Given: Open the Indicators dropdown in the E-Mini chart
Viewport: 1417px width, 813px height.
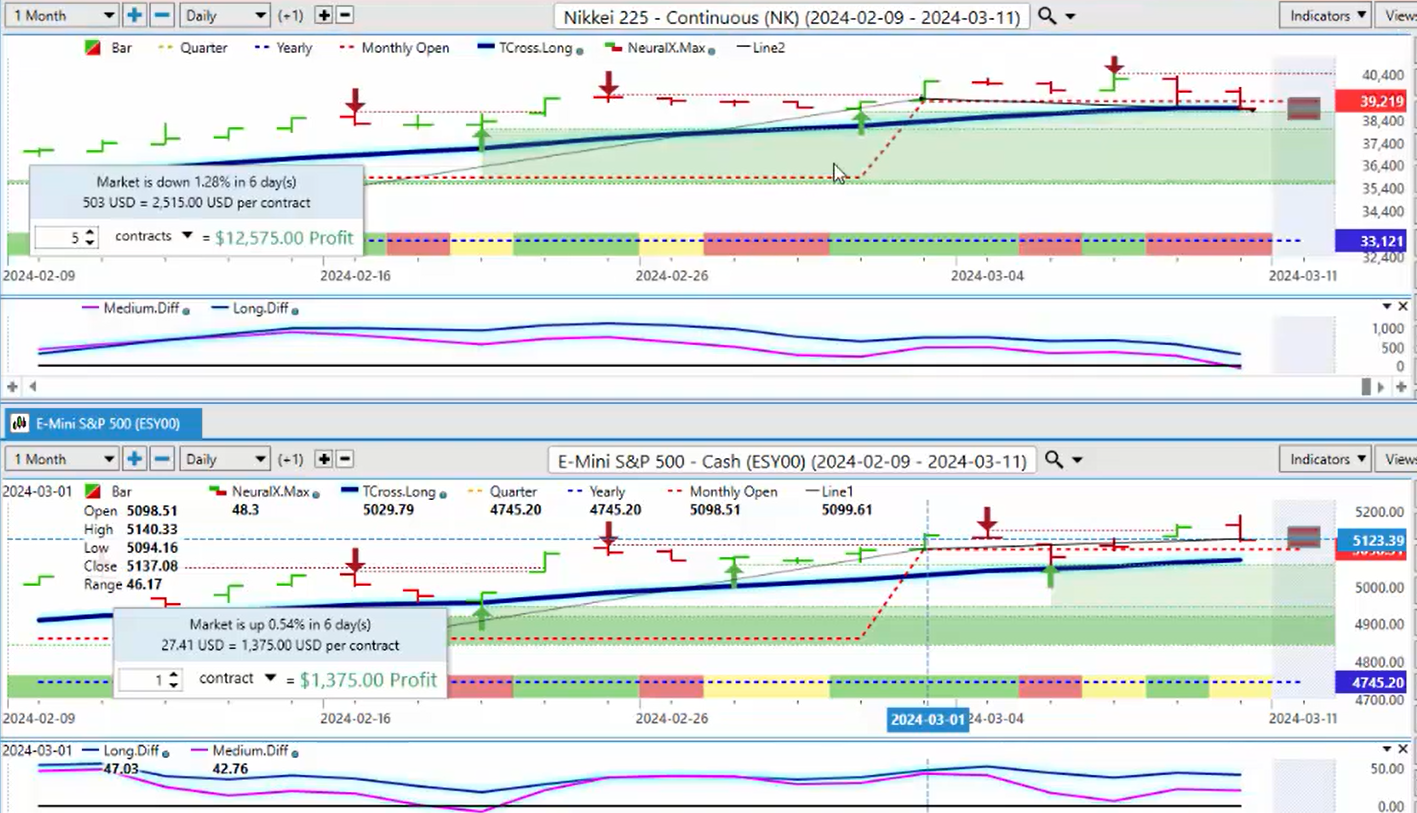Looking at the screenshot, I should click(1324, 459).
